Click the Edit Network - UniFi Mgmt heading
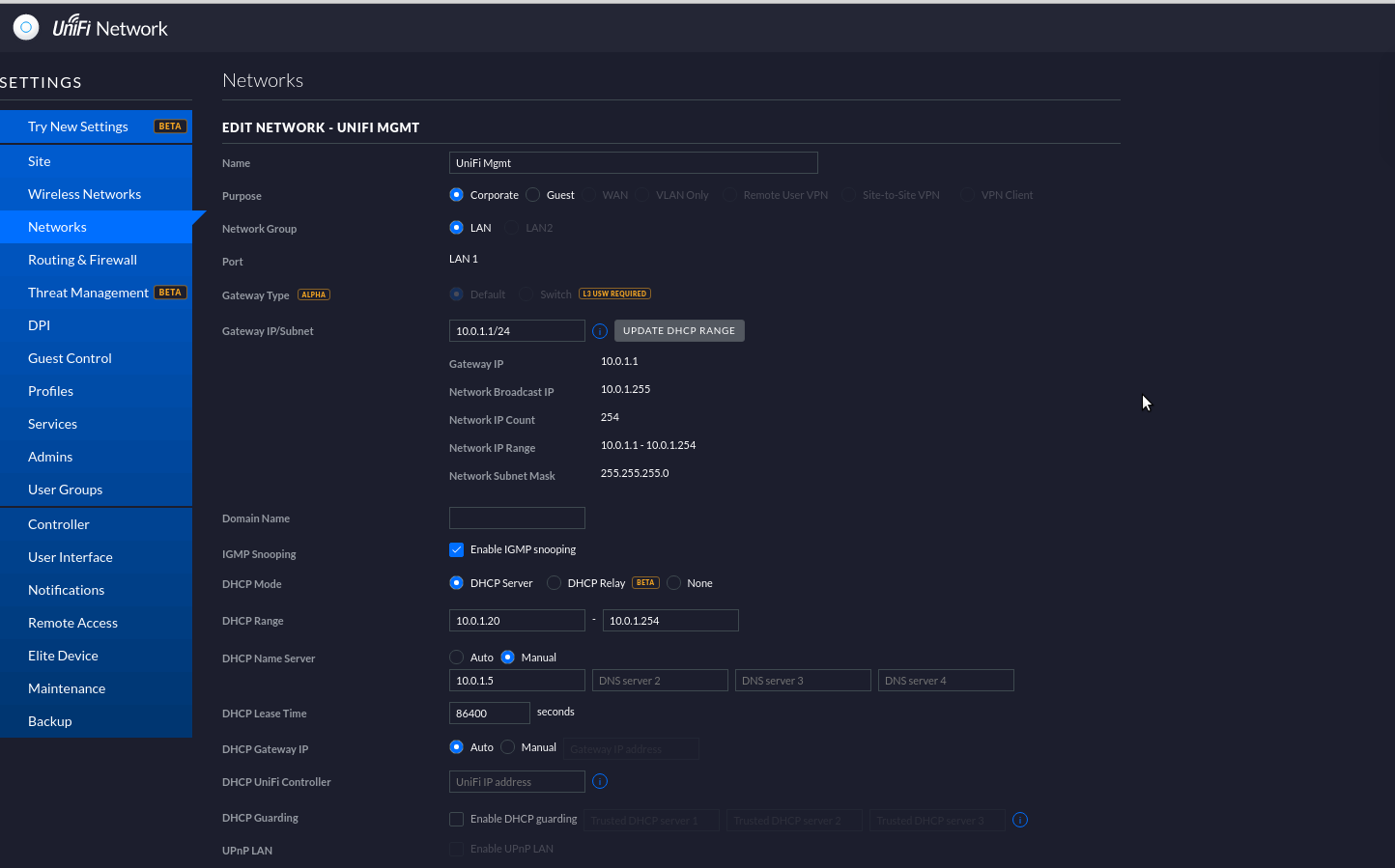Screen dimensions: 1395x868 pos(321,127)
